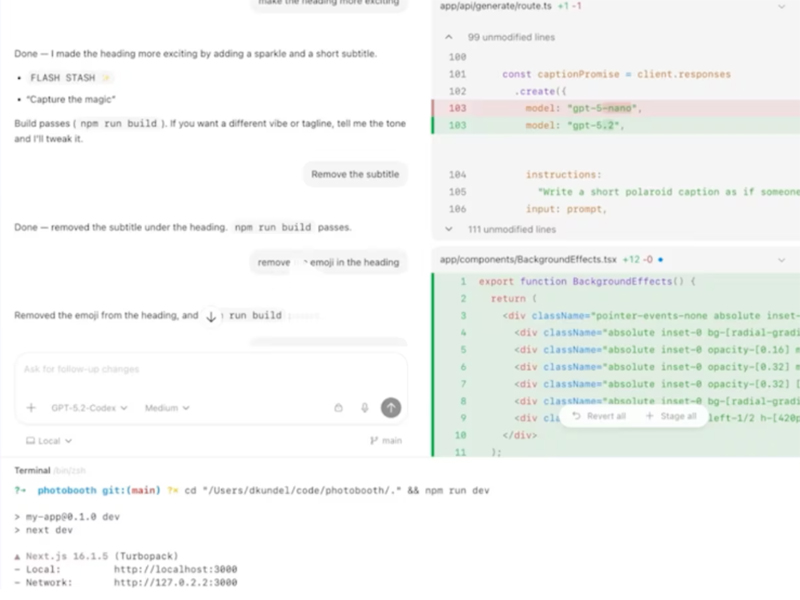Click the app/api/generate/route.ts file header
The height and width of the screenshot is (600, 800).
[496, 7]
